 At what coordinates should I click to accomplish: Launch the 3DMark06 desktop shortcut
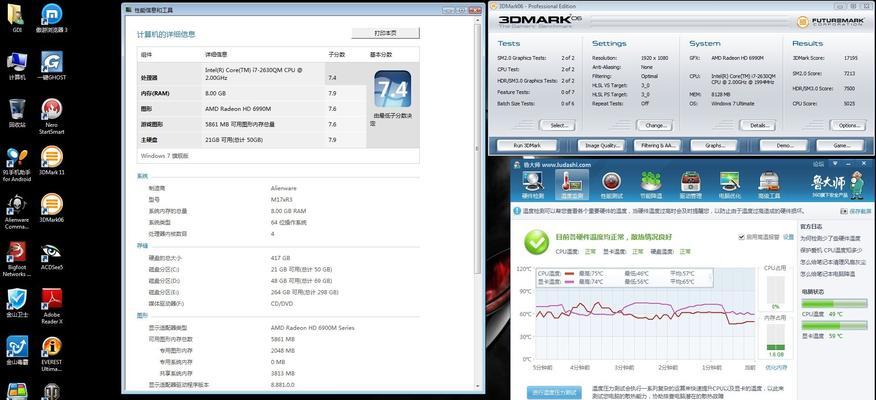(x=51, y=208)
